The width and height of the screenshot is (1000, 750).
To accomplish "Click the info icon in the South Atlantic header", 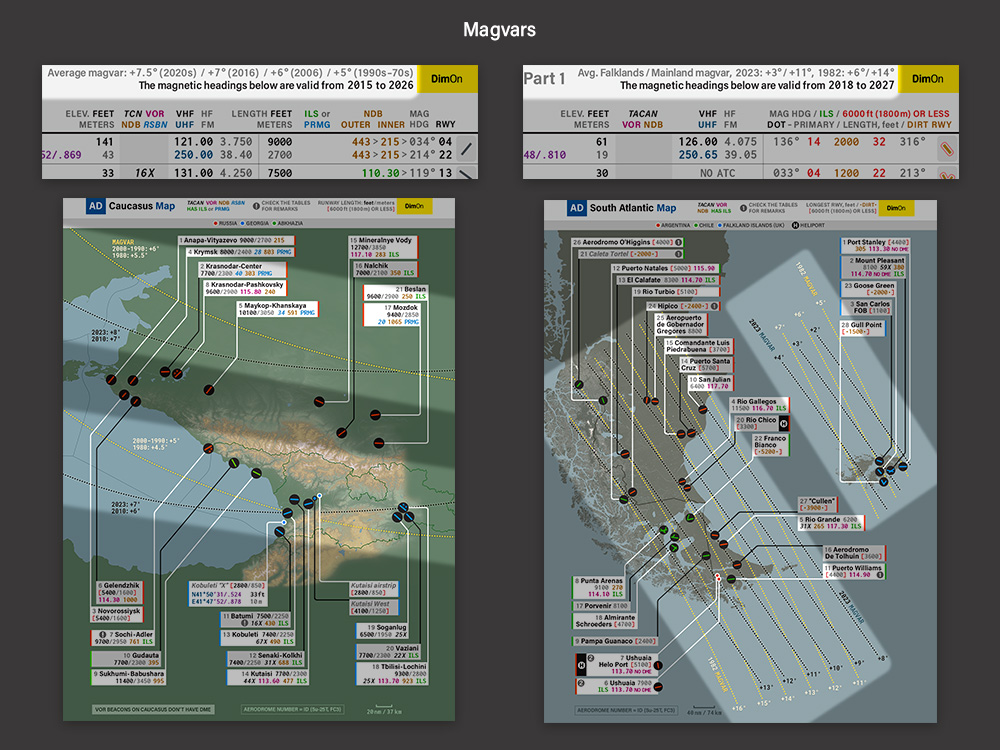I will pos(744,208).
